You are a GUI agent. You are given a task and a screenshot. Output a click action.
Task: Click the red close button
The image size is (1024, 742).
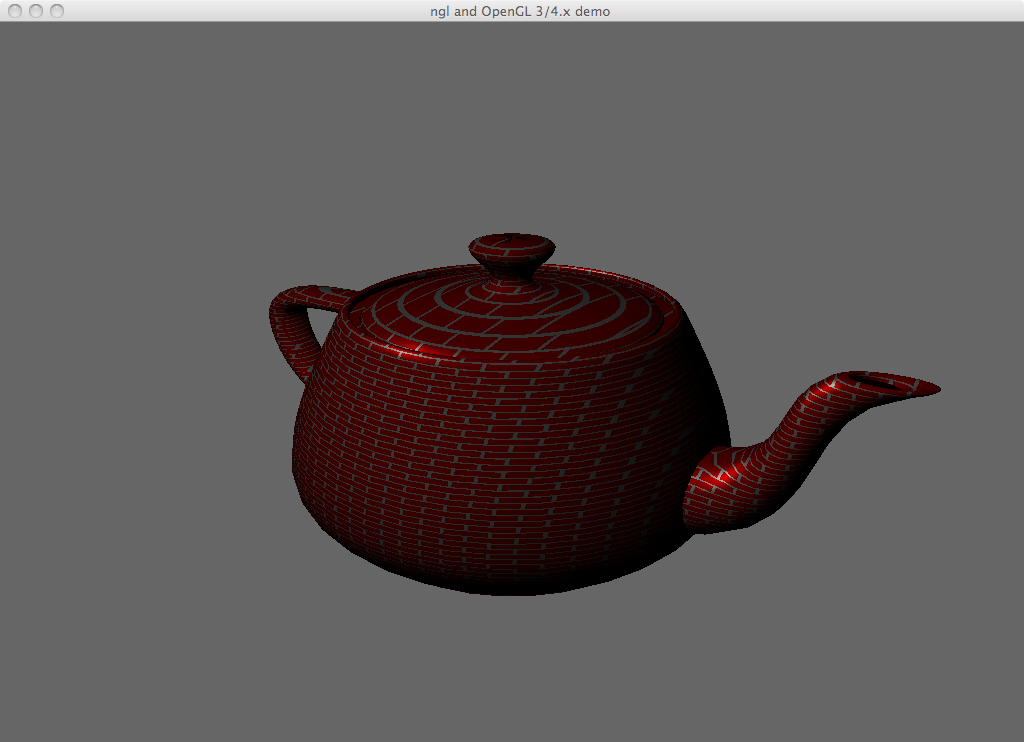coord(15,11)
